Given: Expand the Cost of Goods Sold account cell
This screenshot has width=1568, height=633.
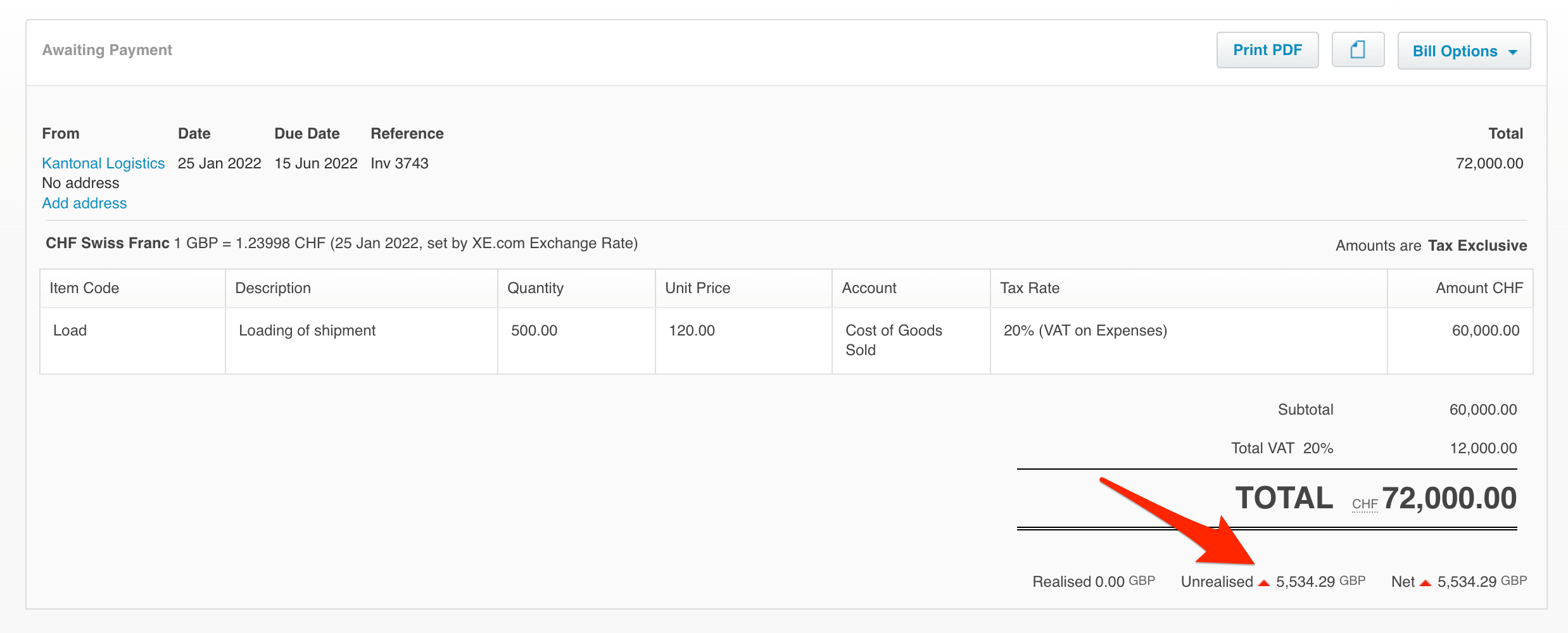Looking at the screenshot, I should [894, 340].
